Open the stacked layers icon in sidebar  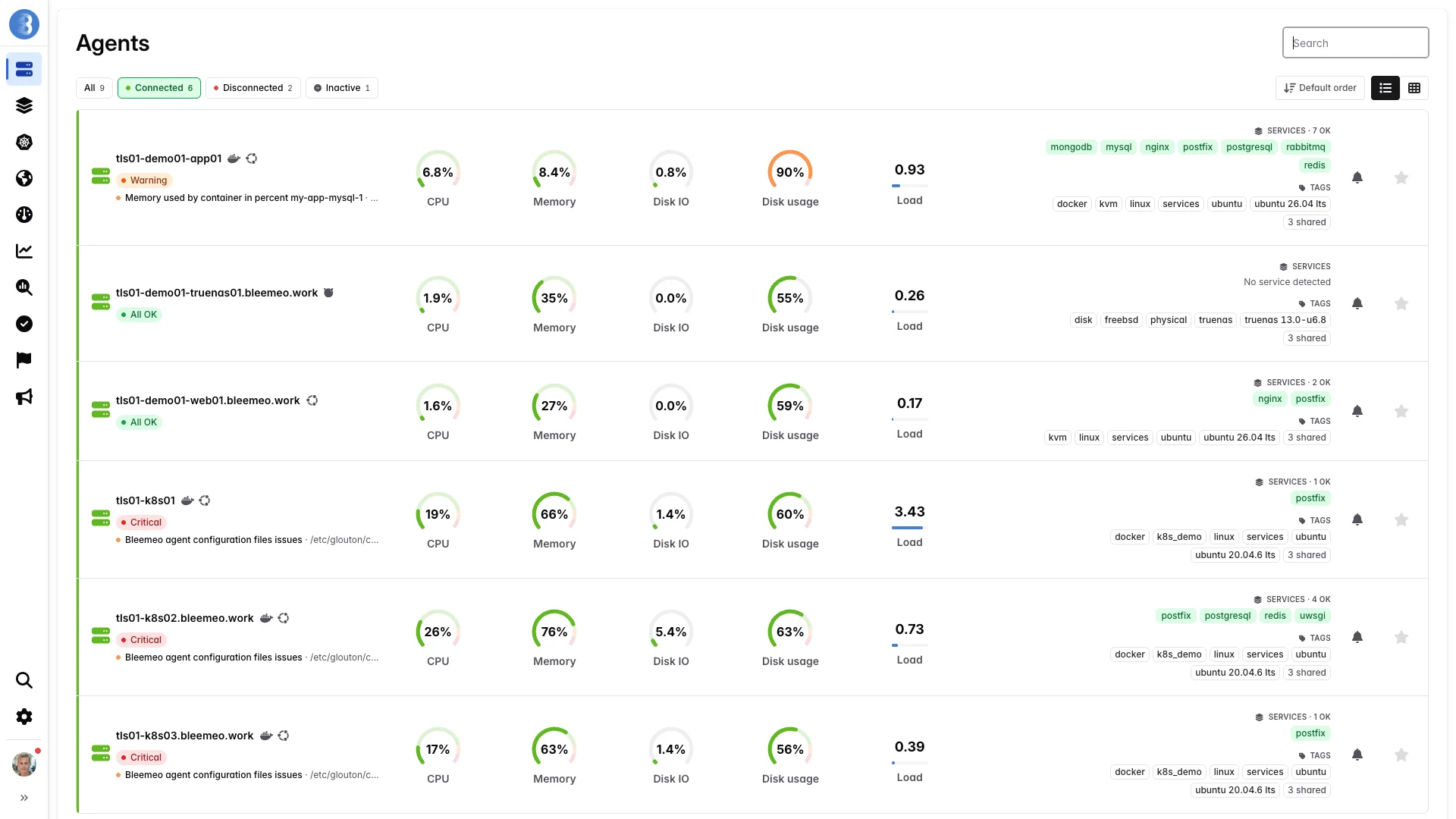coord(24,105)
